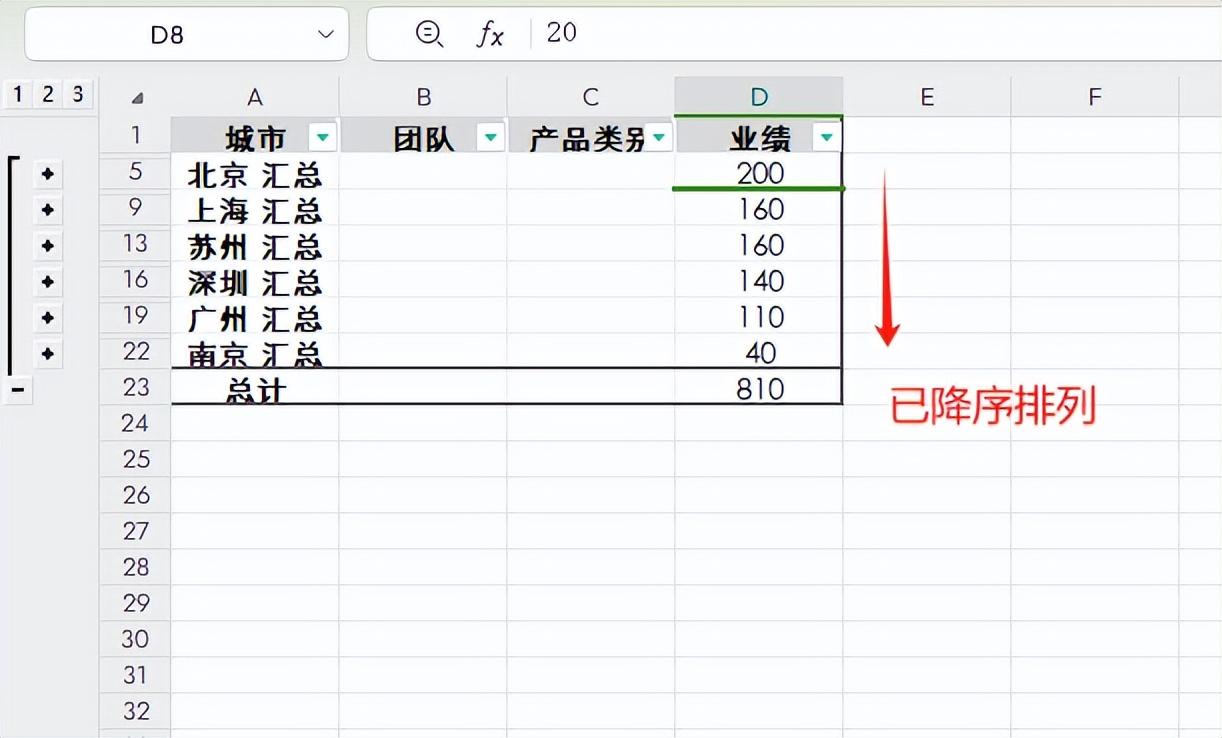Select row 22 header
Viewport: 1222px width, 738px height.
(x=136, y=352)
